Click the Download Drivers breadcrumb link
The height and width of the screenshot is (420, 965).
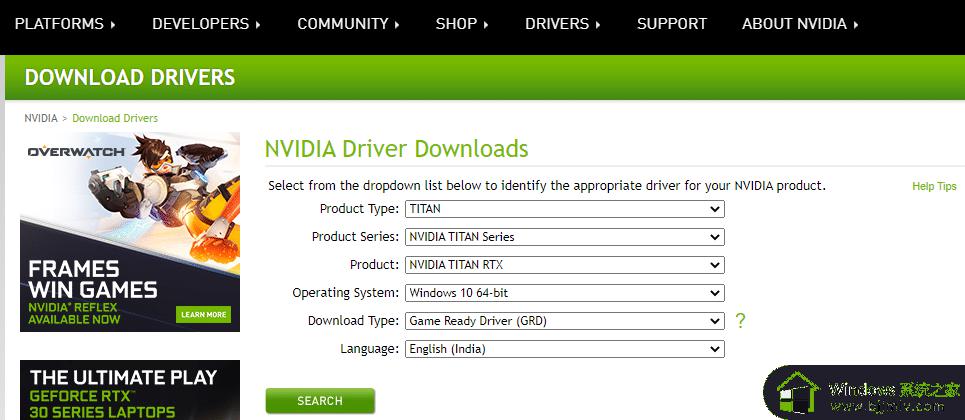[115, 118]
